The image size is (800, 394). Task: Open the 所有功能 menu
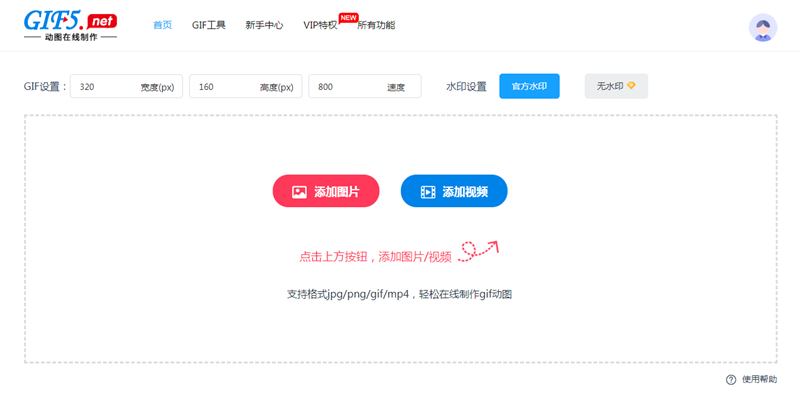(x=376, y=25)
